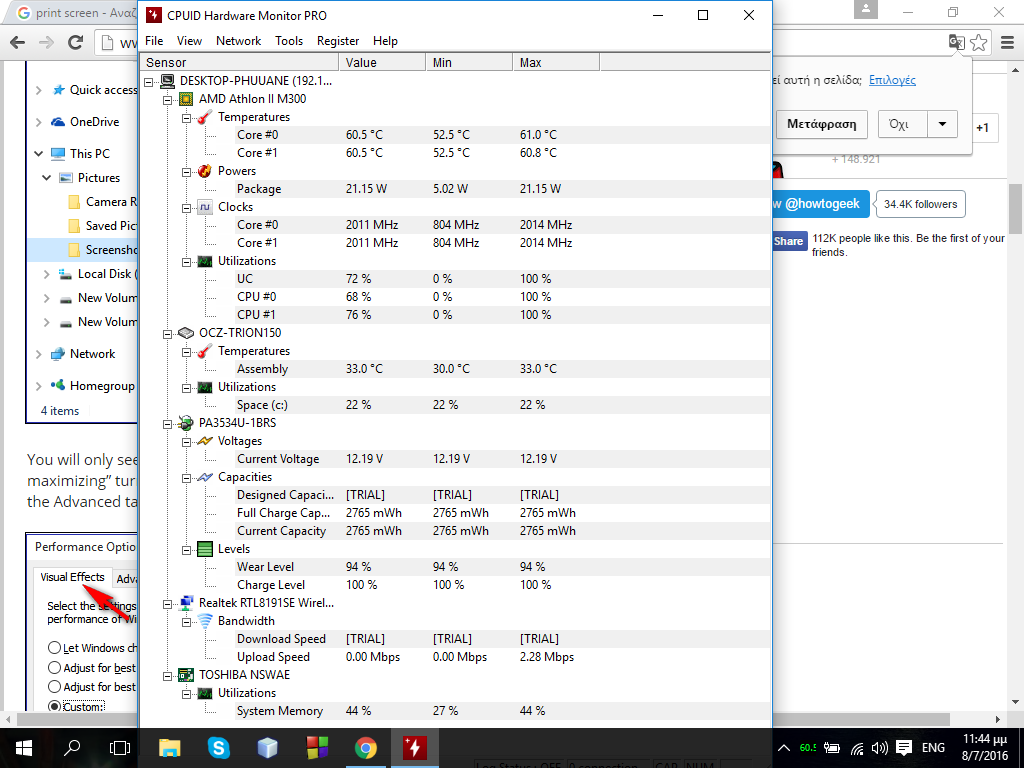Collapse the Powers group

pos(187,172)
